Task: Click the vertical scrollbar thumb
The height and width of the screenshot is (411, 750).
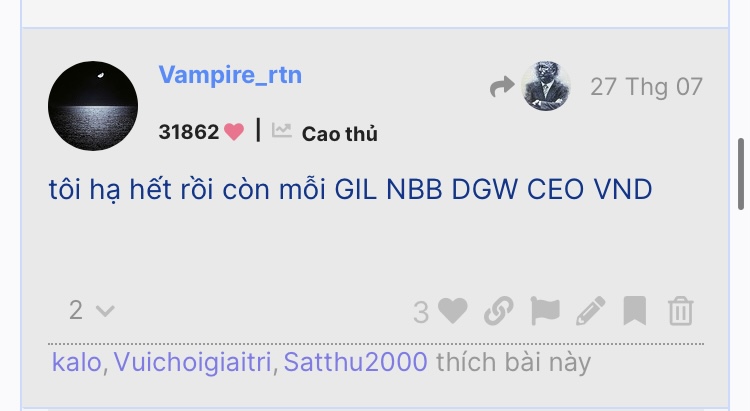Action: pyautogui.click(x=741, y=174)
